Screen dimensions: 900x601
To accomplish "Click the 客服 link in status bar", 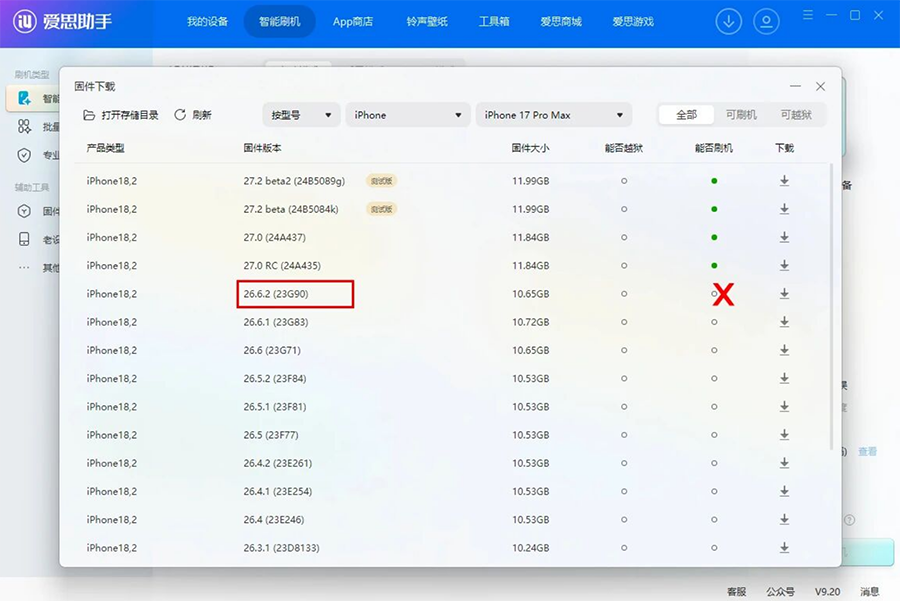I will pos(736,591).
